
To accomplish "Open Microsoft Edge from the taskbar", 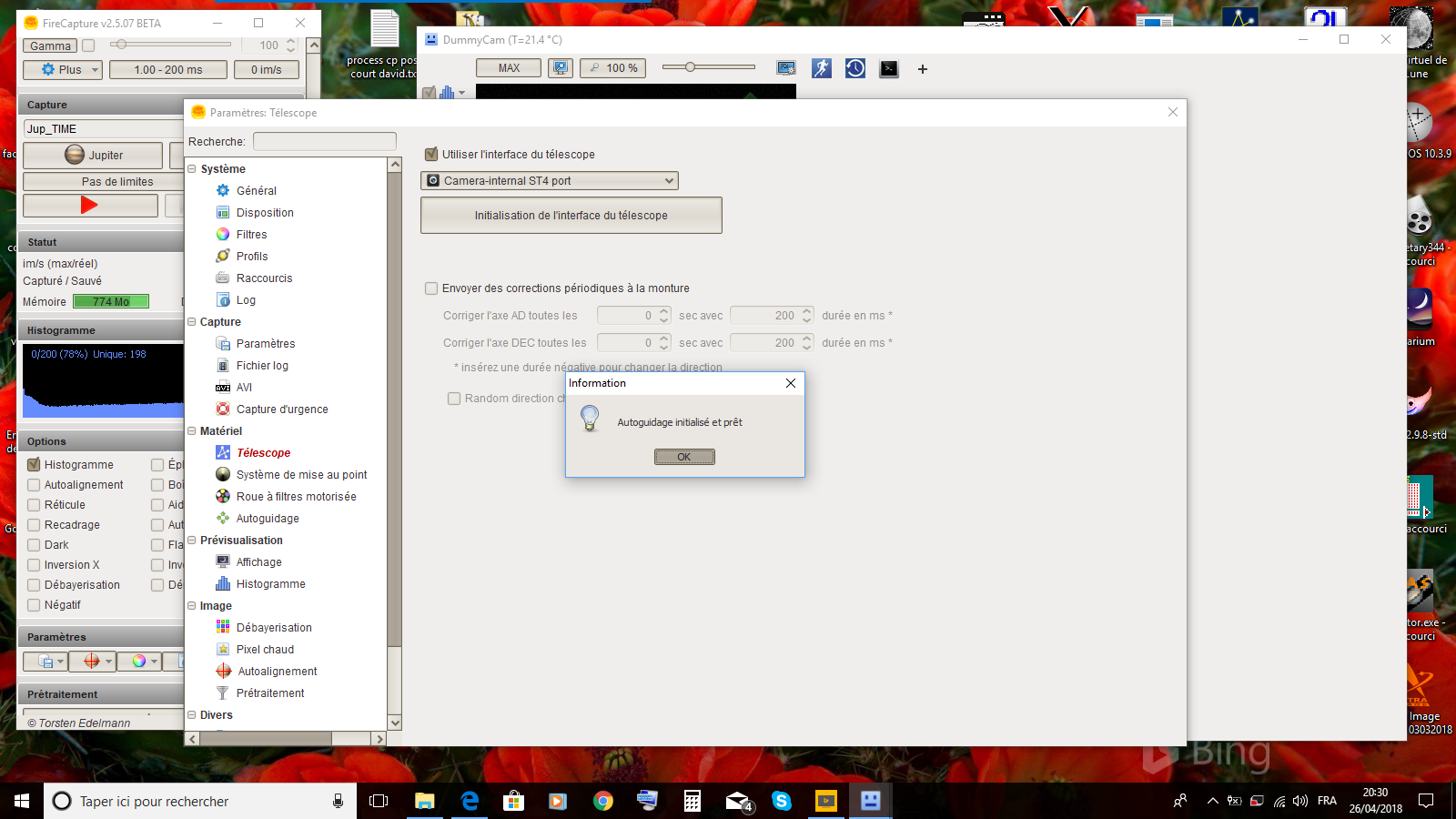I will (x=470, y=801).
